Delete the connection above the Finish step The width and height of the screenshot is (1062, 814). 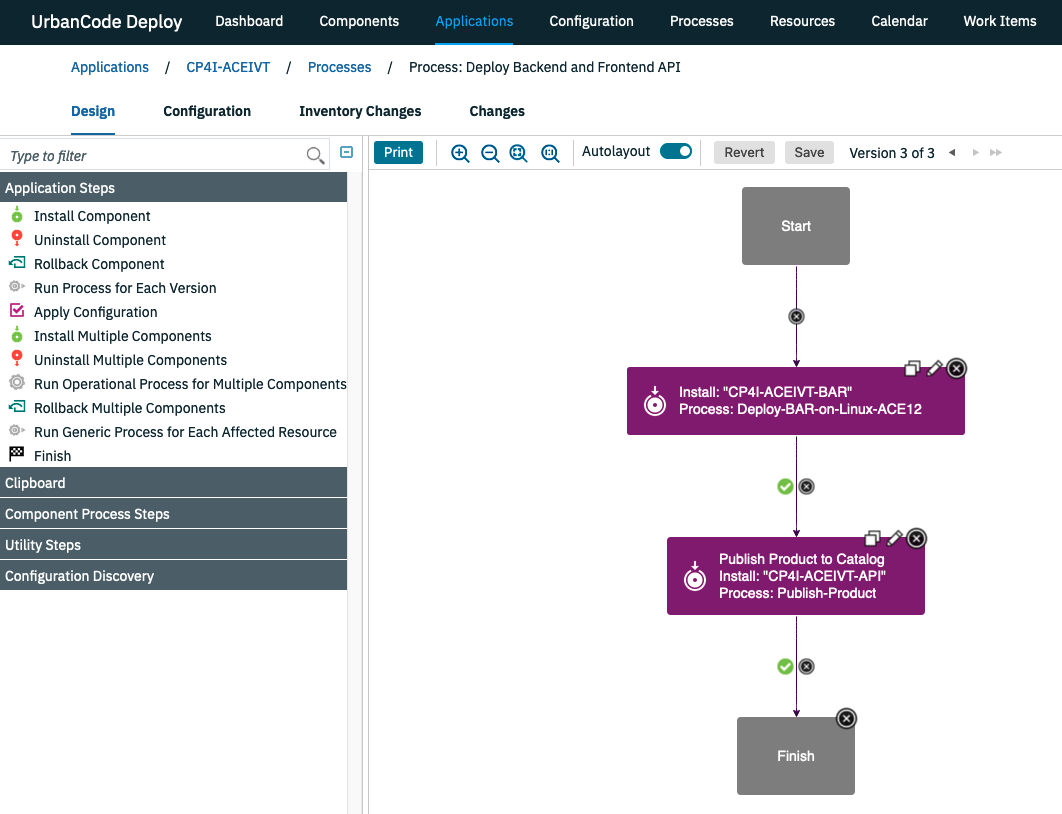(x=807, y=666)
